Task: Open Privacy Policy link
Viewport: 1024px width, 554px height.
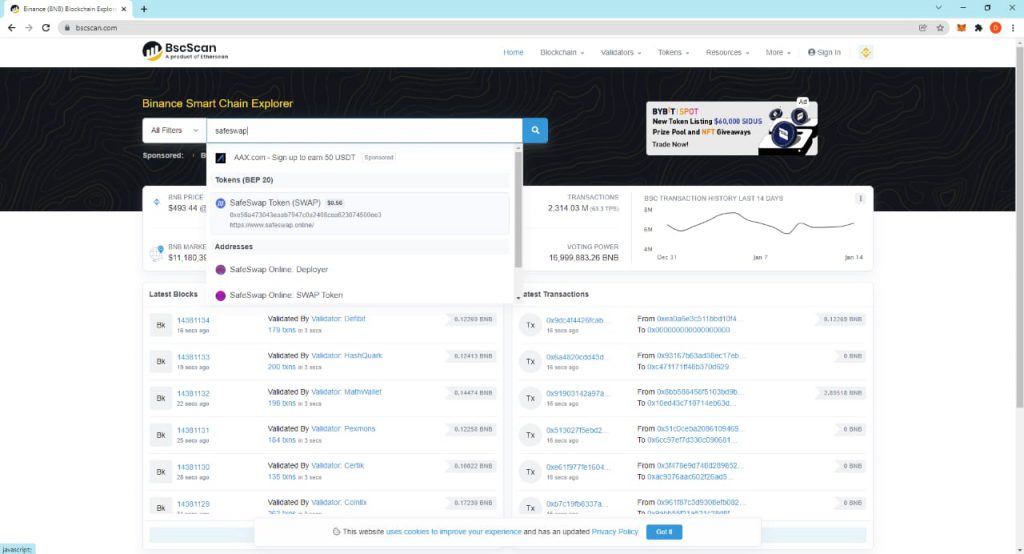Action: click(615, 532)
